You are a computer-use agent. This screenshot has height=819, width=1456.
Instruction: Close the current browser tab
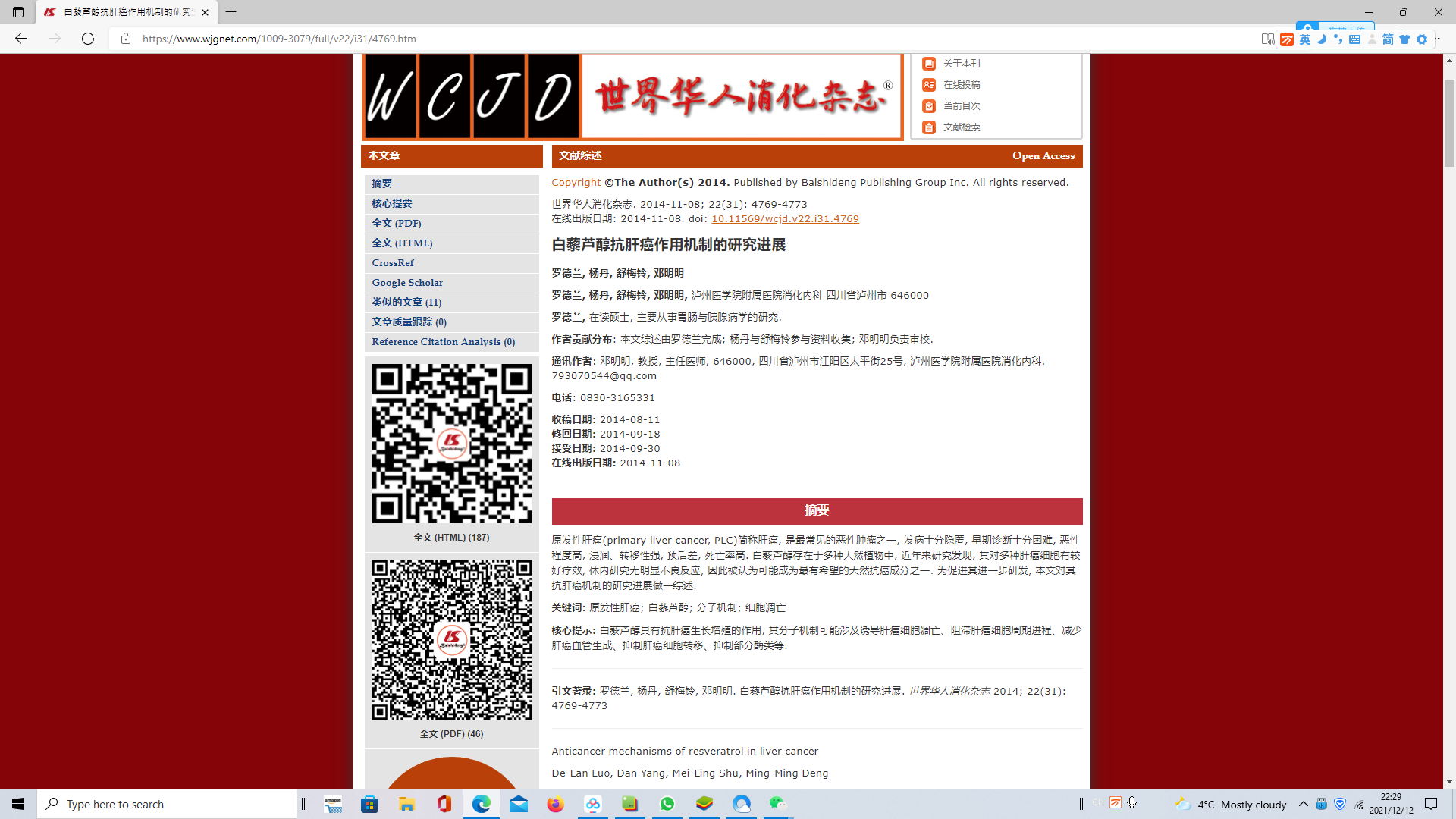point(205,12)
